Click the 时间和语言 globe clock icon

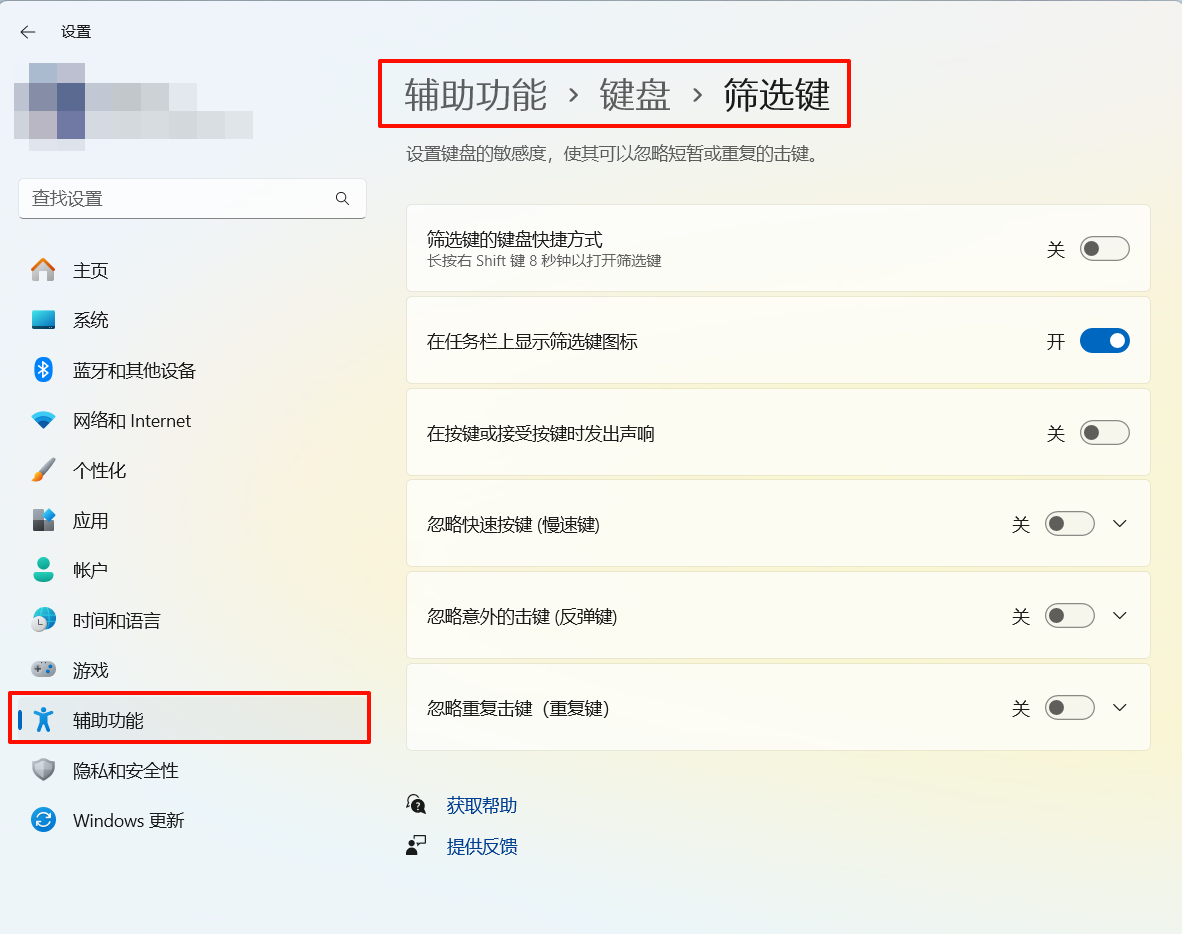pyautogui.click(x=43, y=620)
